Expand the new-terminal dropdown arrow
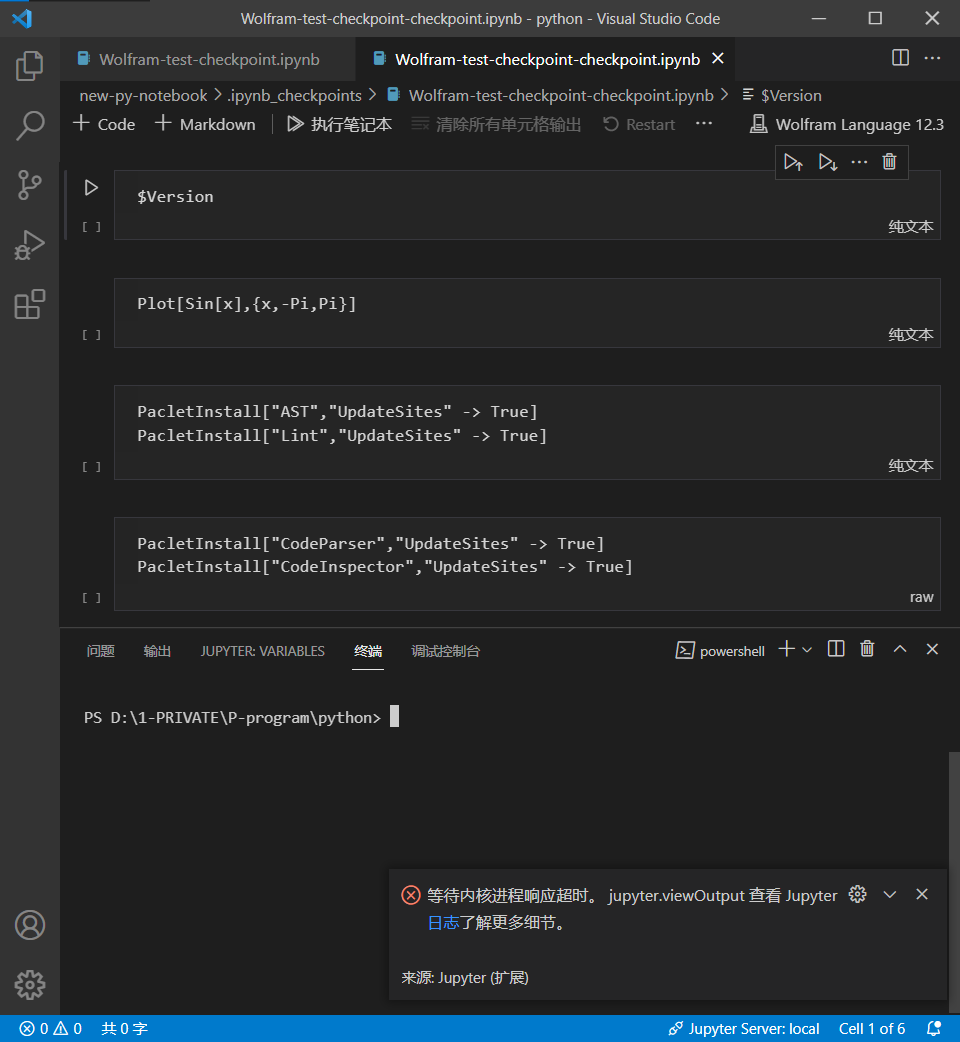The image size is (960, 1042). 806,649
